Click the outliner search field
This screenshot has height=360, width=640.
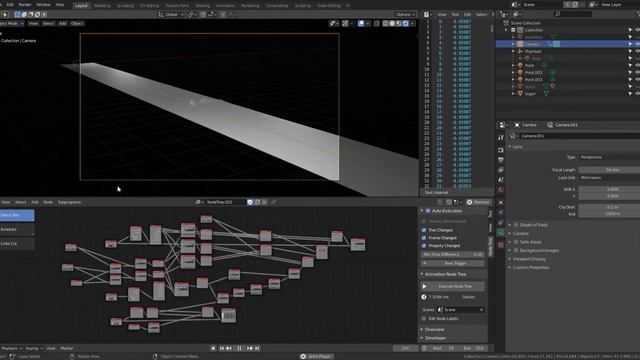[x=573, y=14]
